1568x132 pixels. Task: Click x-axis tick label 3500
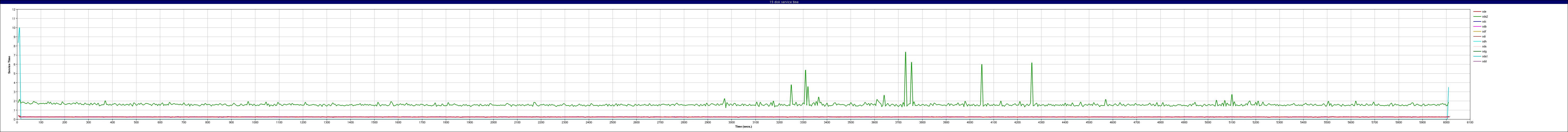tap(851, 122)
